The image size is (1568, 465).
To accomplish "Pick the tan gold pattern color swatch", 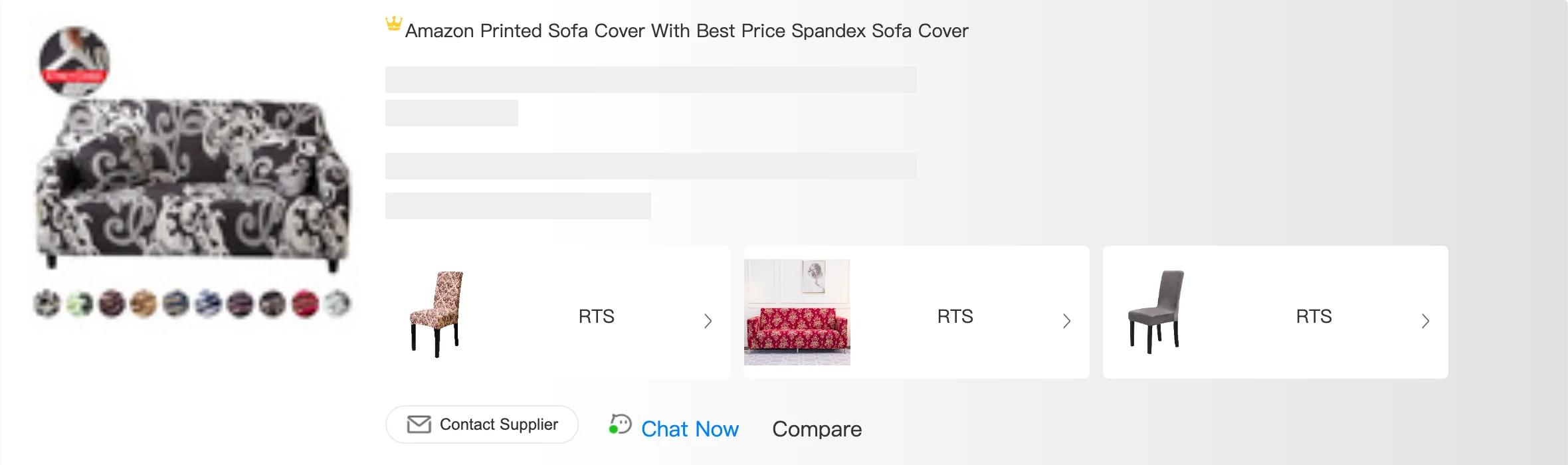I will [144, 304].
